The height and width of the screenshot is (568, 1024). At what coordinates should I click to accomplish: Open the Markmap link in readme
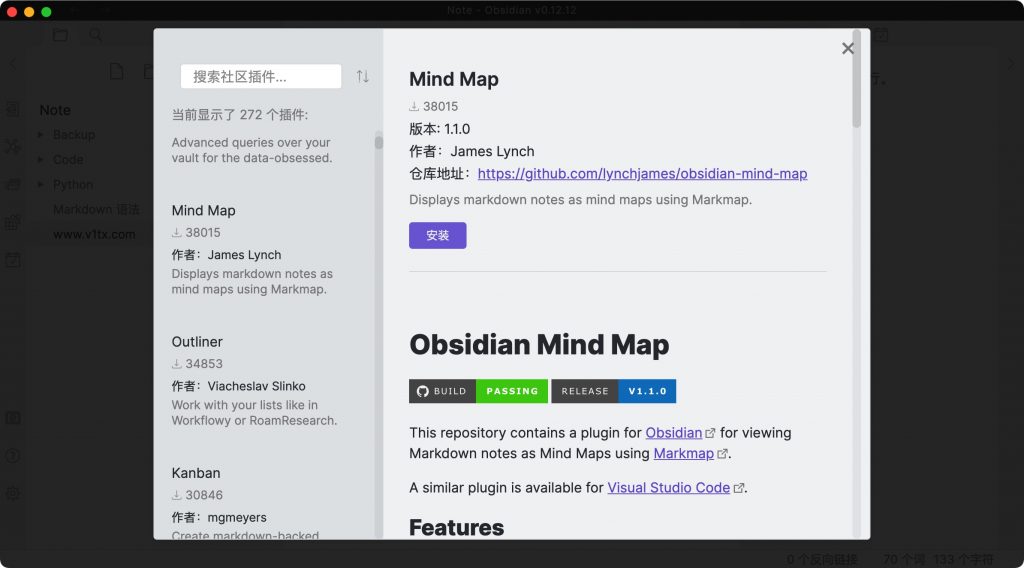click(683, 453)
